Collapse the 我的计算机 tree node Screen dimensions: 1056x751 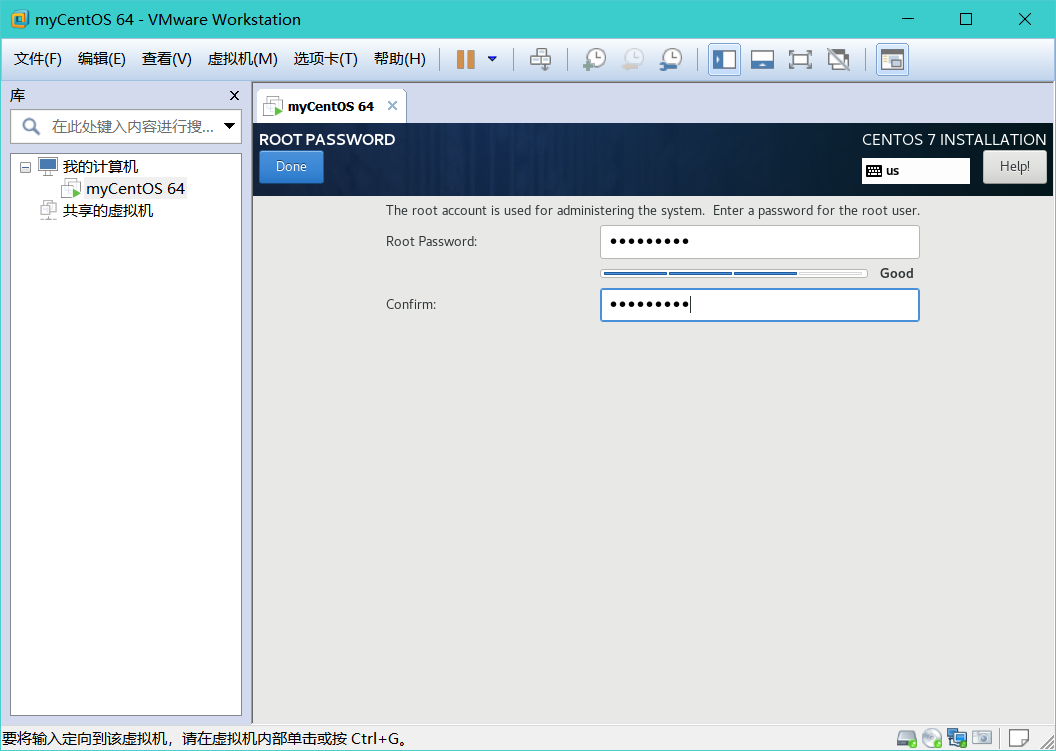[x=26, y=167]
